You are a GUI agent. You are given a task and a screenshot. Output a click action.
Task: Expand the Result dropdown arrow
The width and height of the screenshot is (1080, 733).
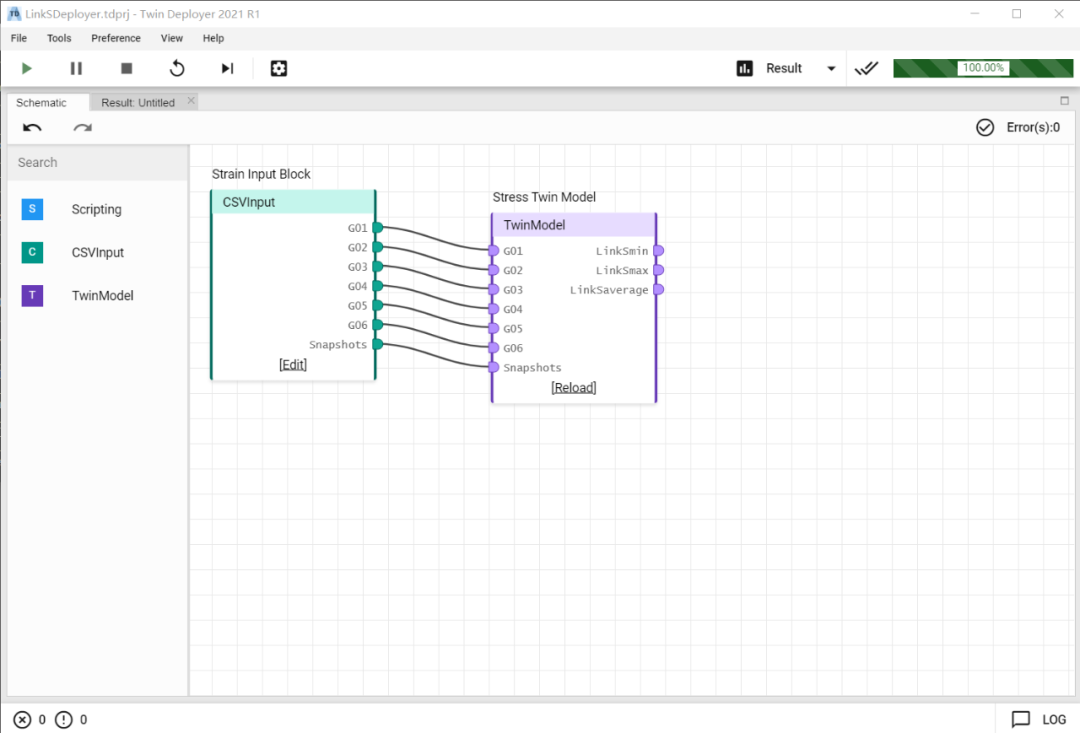click(x=831, y=68)
